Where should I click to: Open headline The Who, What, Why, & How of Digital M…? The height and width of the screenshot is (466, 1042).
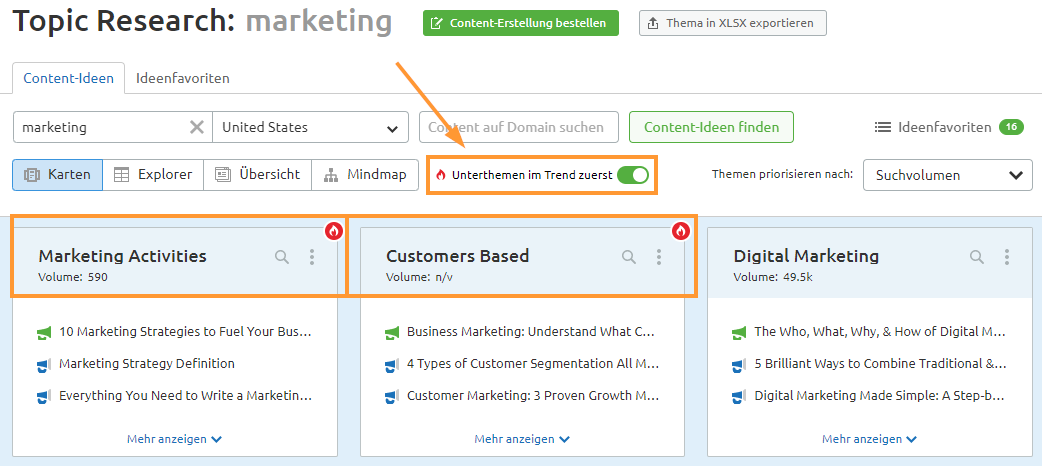[881, 332]
